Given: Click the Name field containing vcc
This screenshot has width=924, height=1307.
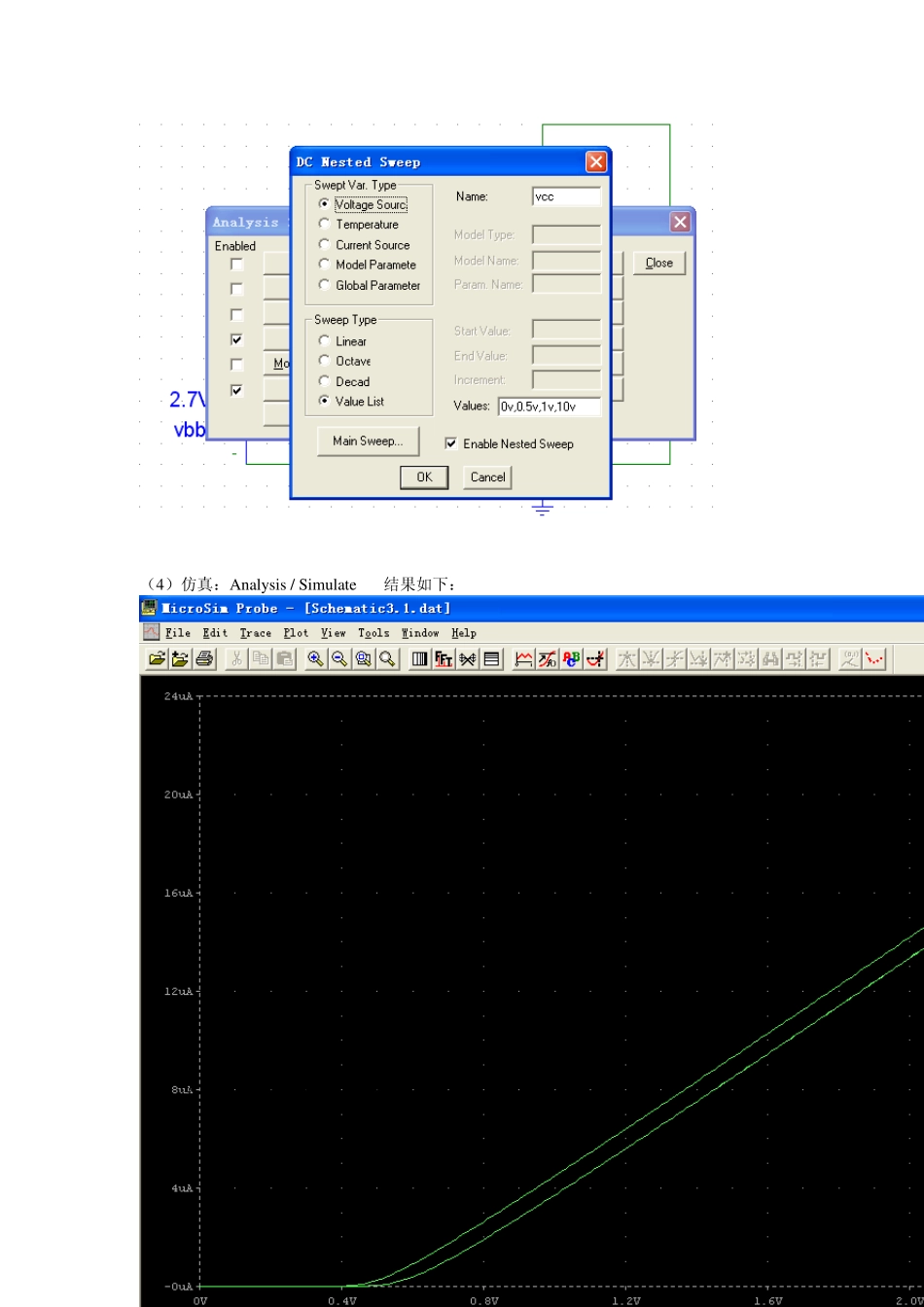Looking at the screenshot, I should coord(567,196).
